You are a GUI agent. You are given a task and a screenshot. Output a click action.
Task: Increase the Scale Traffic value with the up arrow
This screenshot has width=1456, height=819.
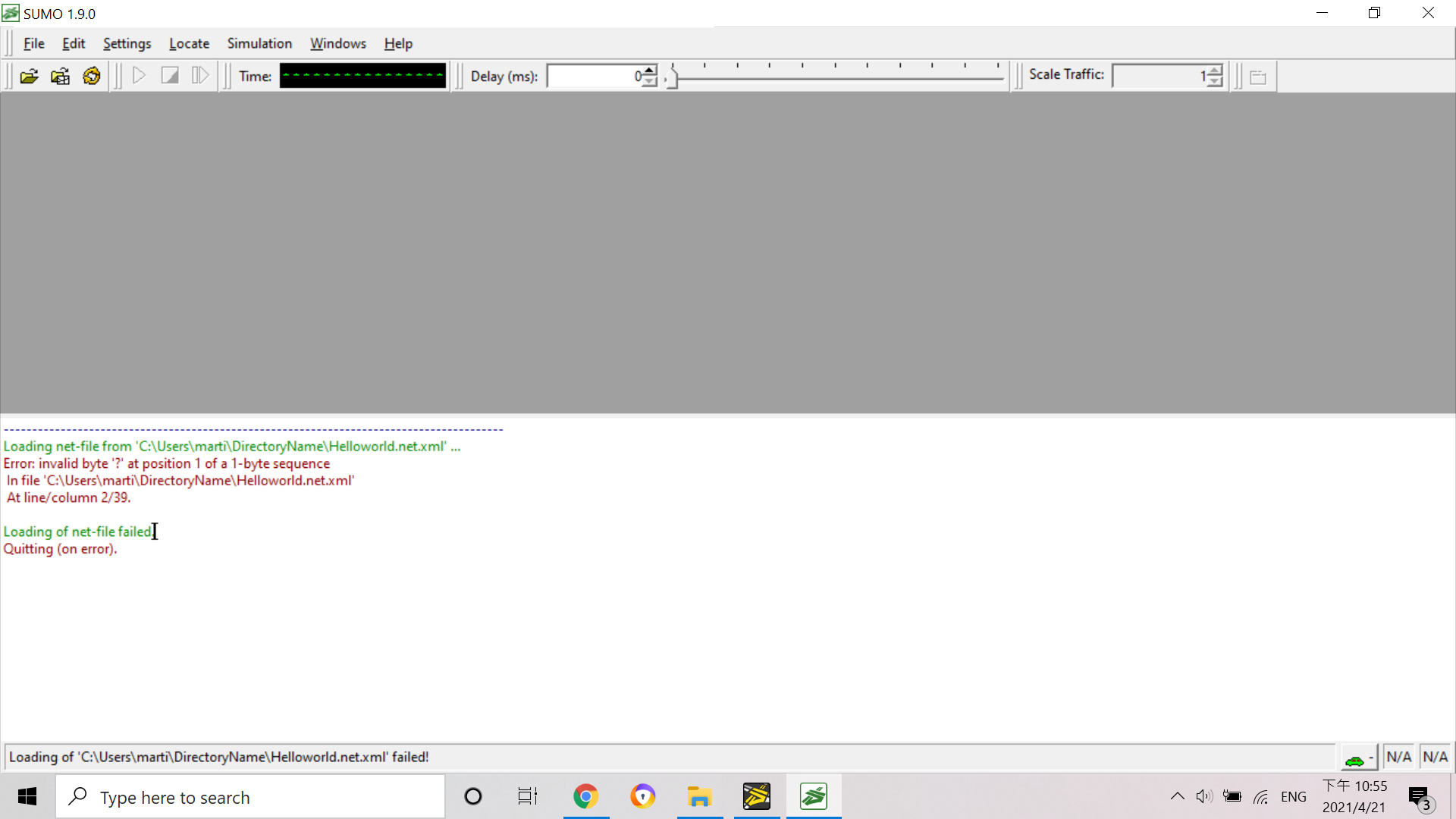(x=1215, y=71)
